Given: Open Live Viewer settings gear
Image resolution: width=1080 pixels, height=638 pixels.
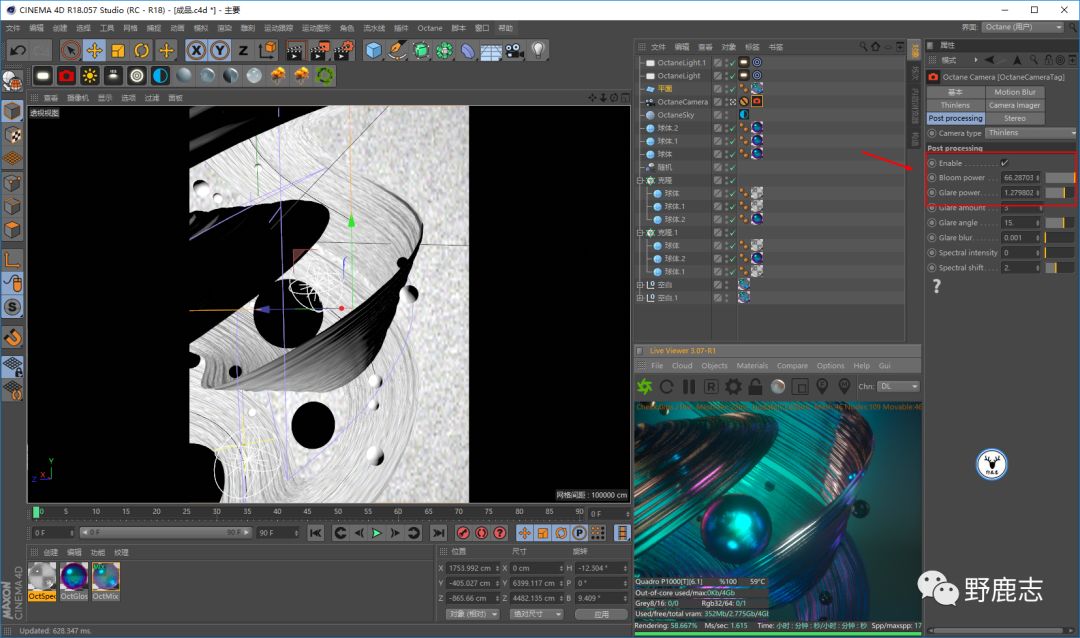Looking at the screenshot, I should (x=733, y=386).
